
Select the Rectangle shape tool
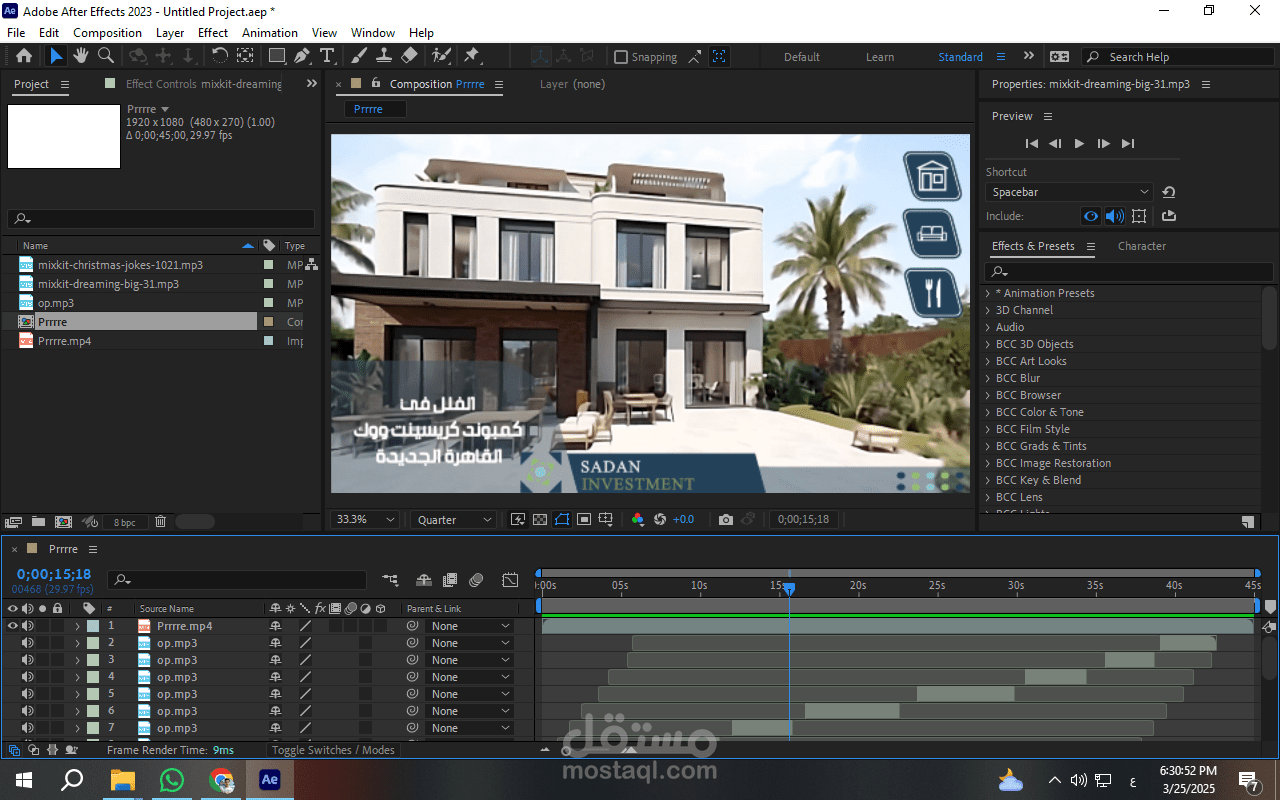point(277,56)
